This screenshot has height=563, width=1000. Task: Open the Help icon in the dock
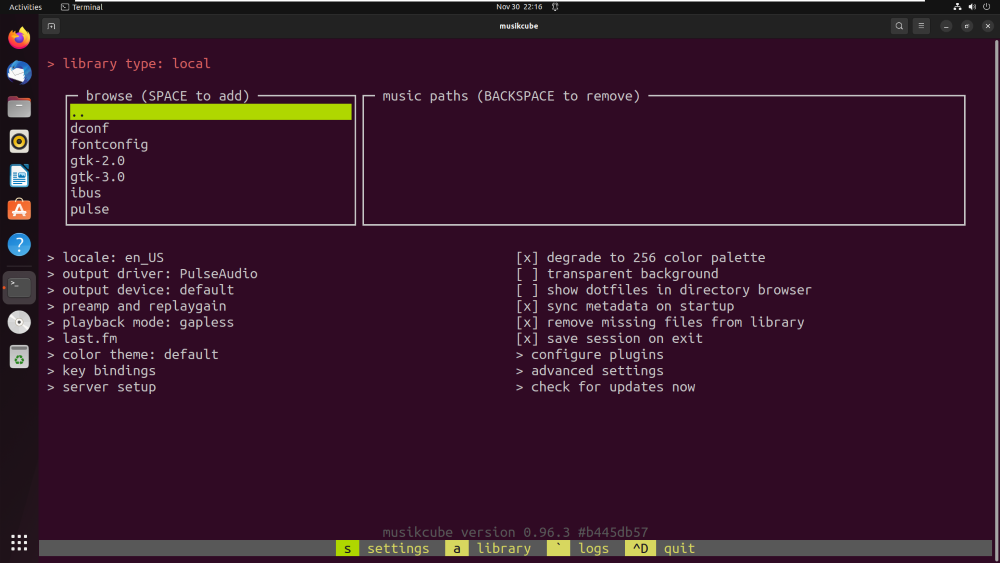click(x=19, y=245)
